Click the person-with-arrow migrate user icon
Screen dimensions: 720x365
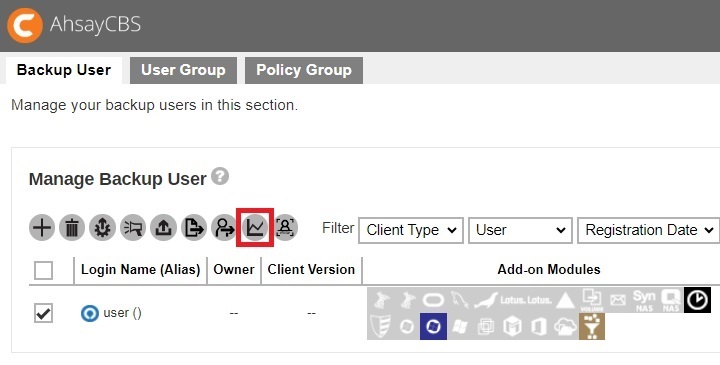click(224, 228)
